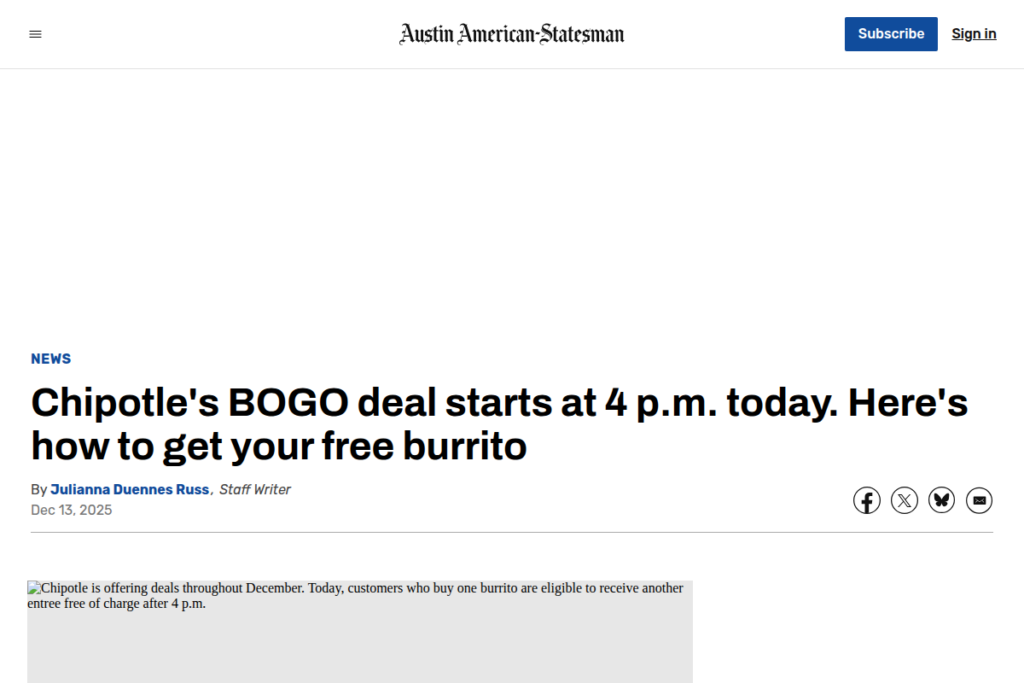Click the Dec 13, 2025 publish date
Image resolution: width=1024 pixels, height=683 pixels.
pyautogui.click(x=71, y=510)
